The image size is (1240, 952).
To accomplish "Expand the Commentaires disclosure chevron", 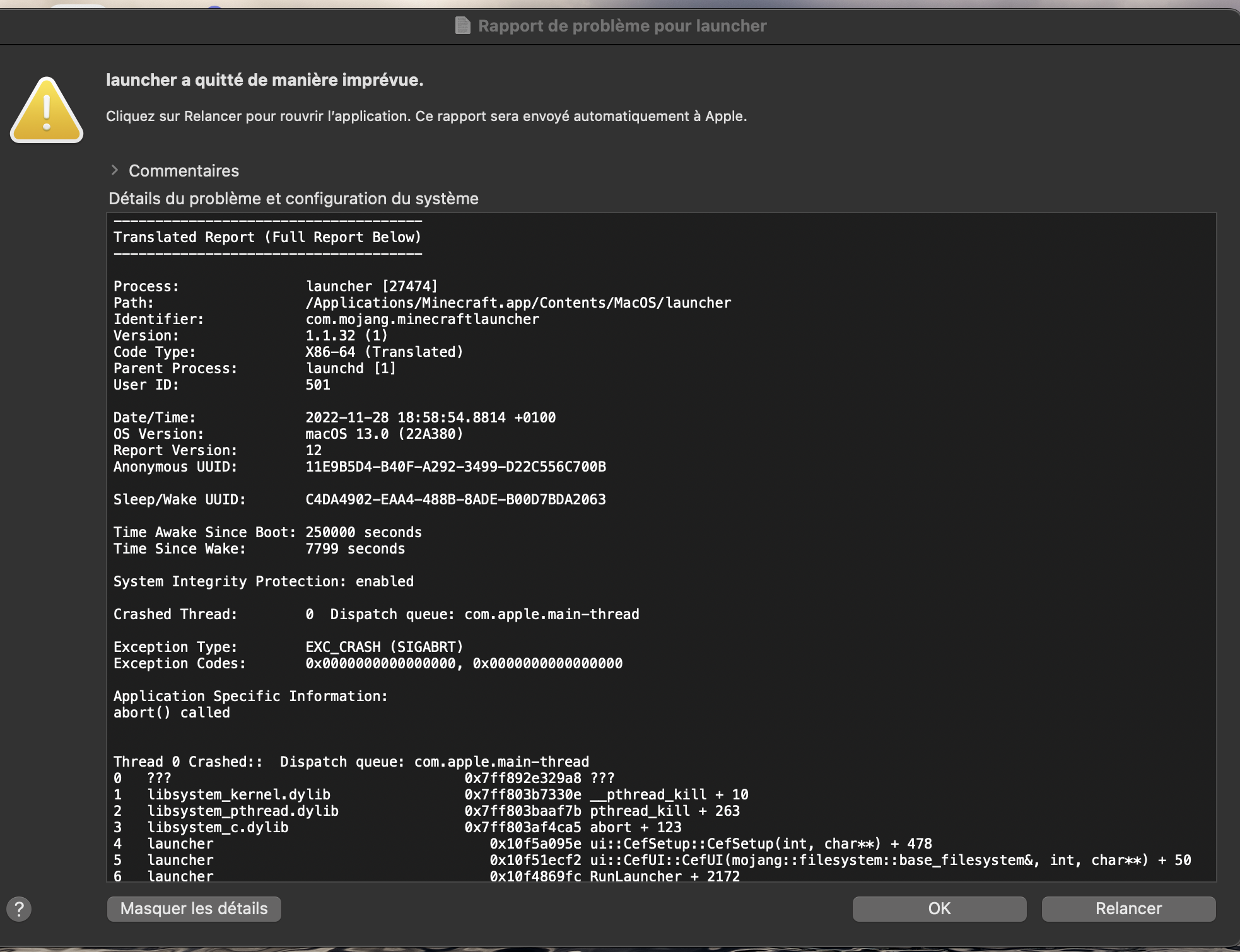I will pyautogui.click(x=114, y=170).
